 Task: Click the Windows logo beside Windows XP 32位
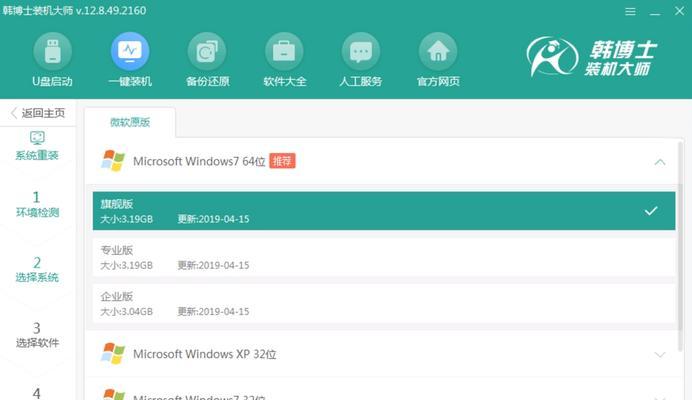pyautogui.click(x=113, y=353)
